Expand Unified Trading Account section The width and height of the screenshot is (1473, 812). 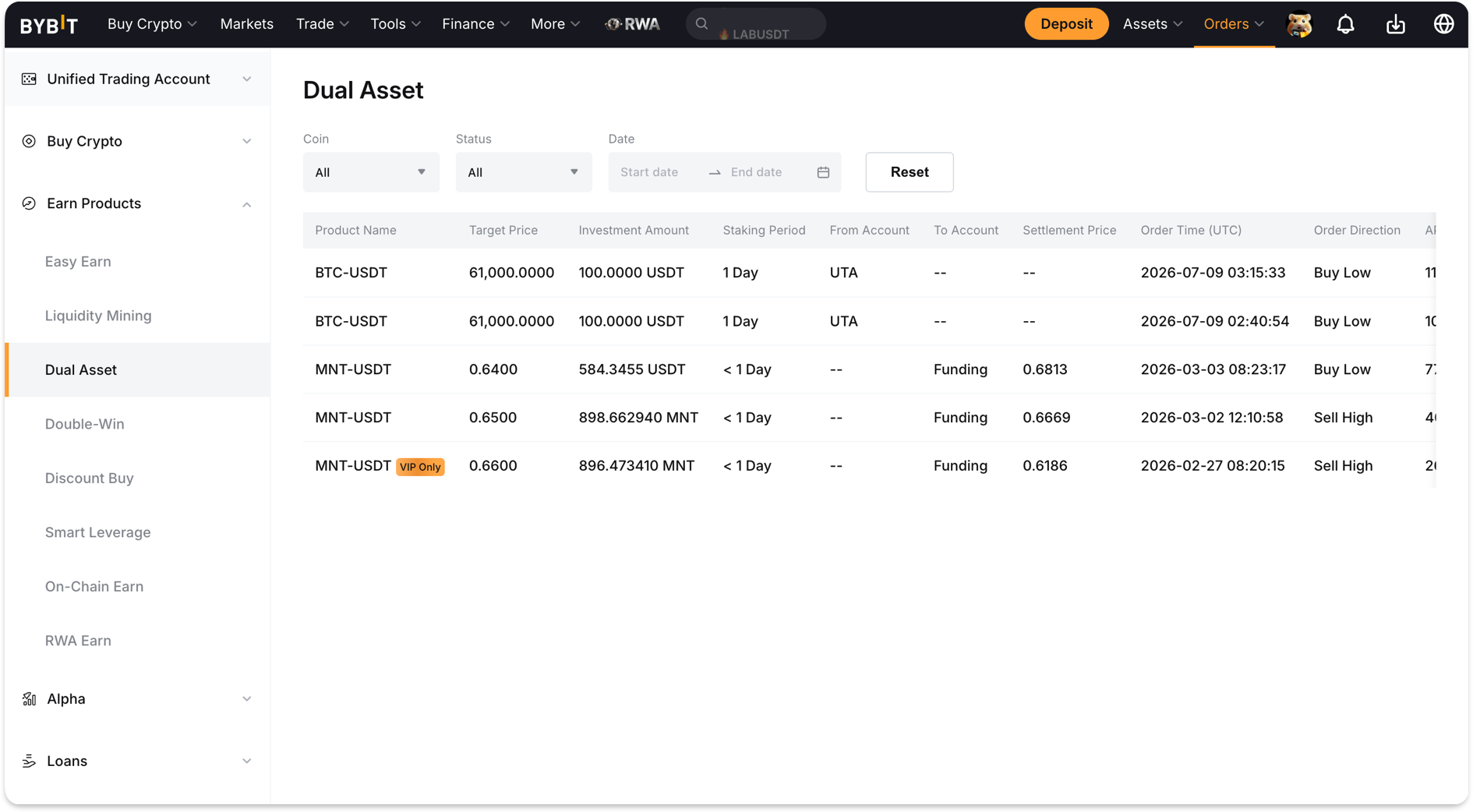point(246,79)
